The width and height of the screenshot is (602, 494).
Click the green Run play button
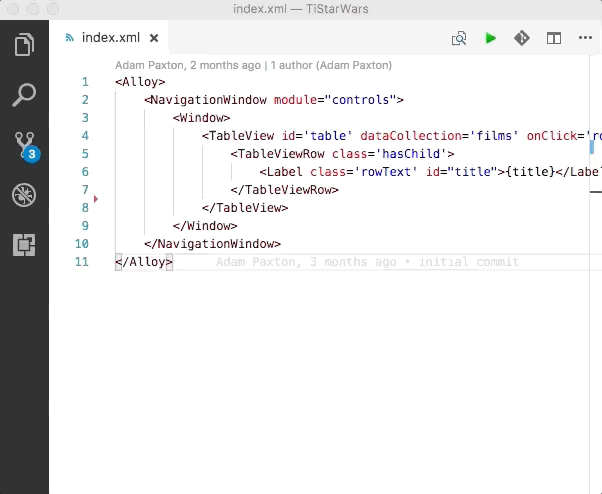coord(490,38)
